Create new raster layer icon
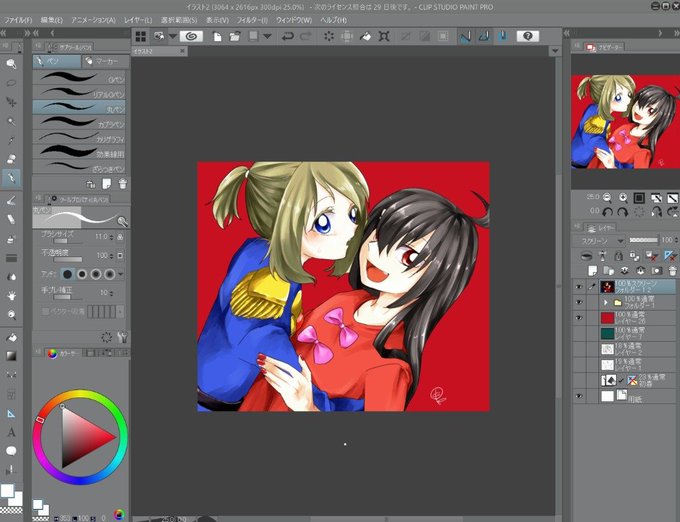This screenshot has width=680, height=522. (x=592, y=271)
